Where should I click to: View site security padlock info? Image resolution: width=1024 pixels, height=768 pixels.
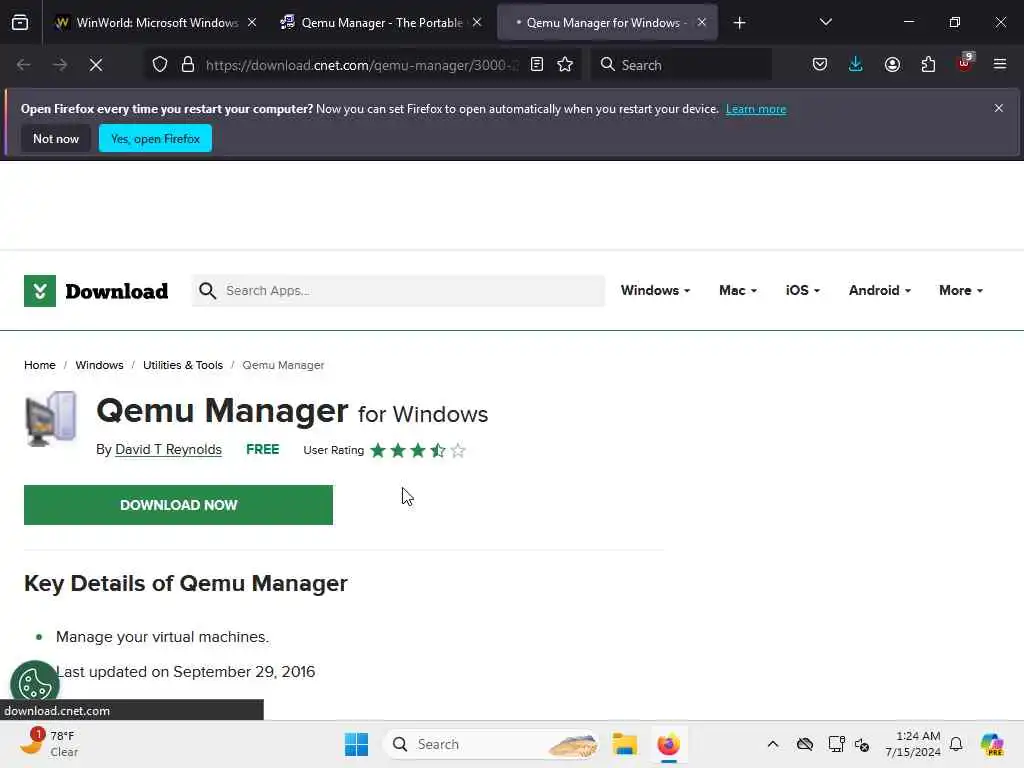click(188, 65)
